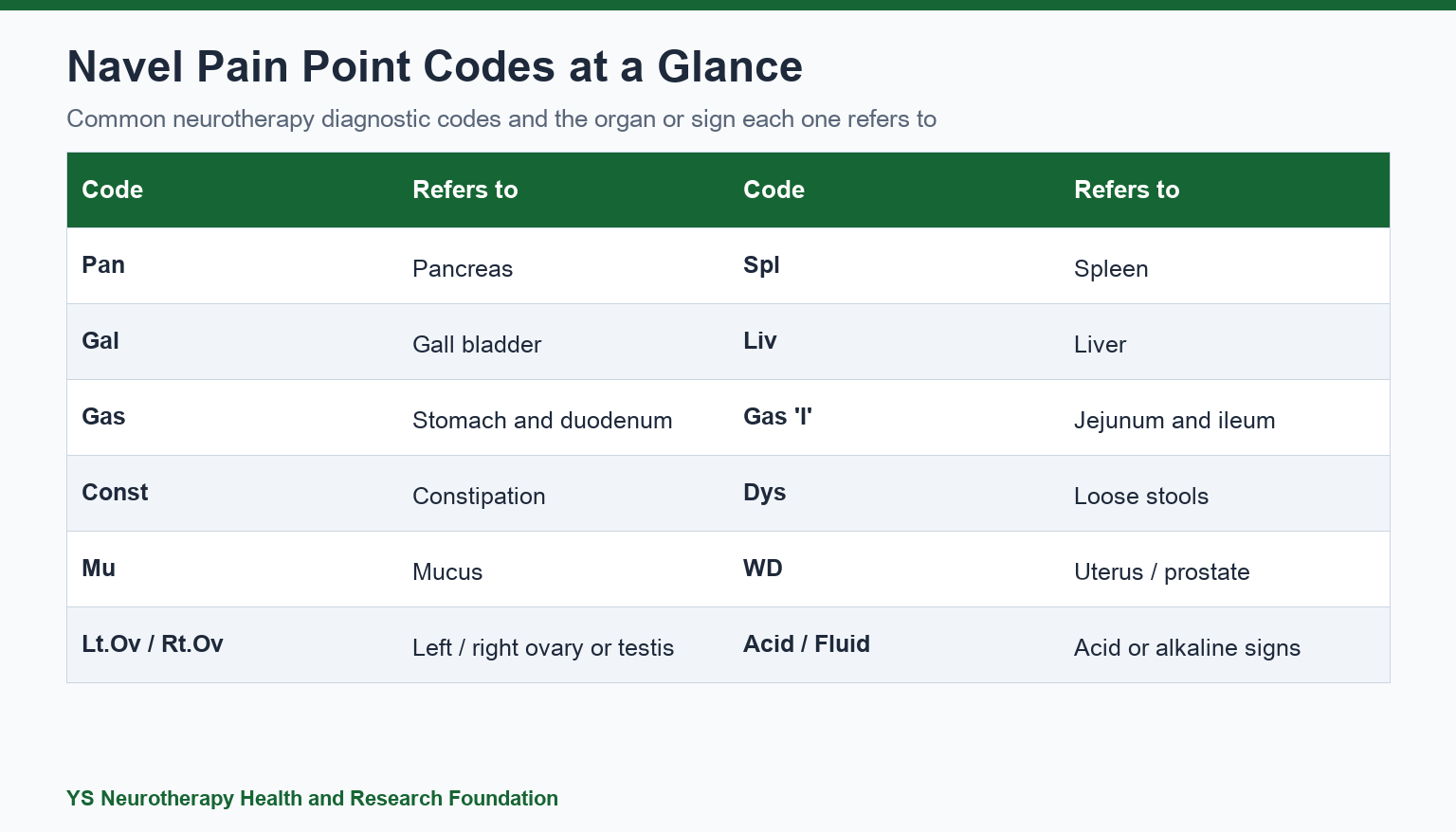Click the 'WD' code cell

point(894,569)
